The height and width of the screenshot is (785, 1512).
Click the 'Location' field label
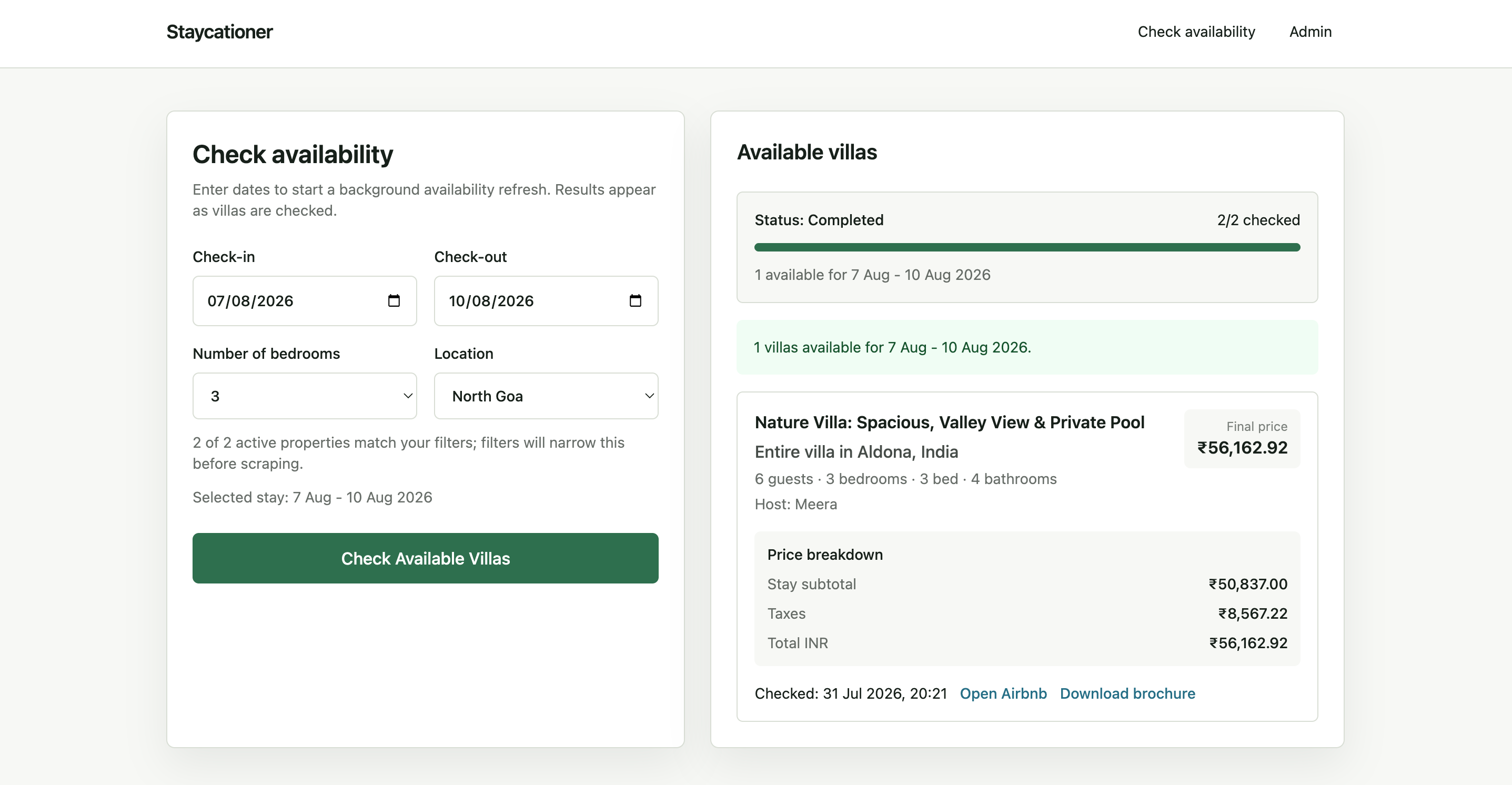coord(463,354)
